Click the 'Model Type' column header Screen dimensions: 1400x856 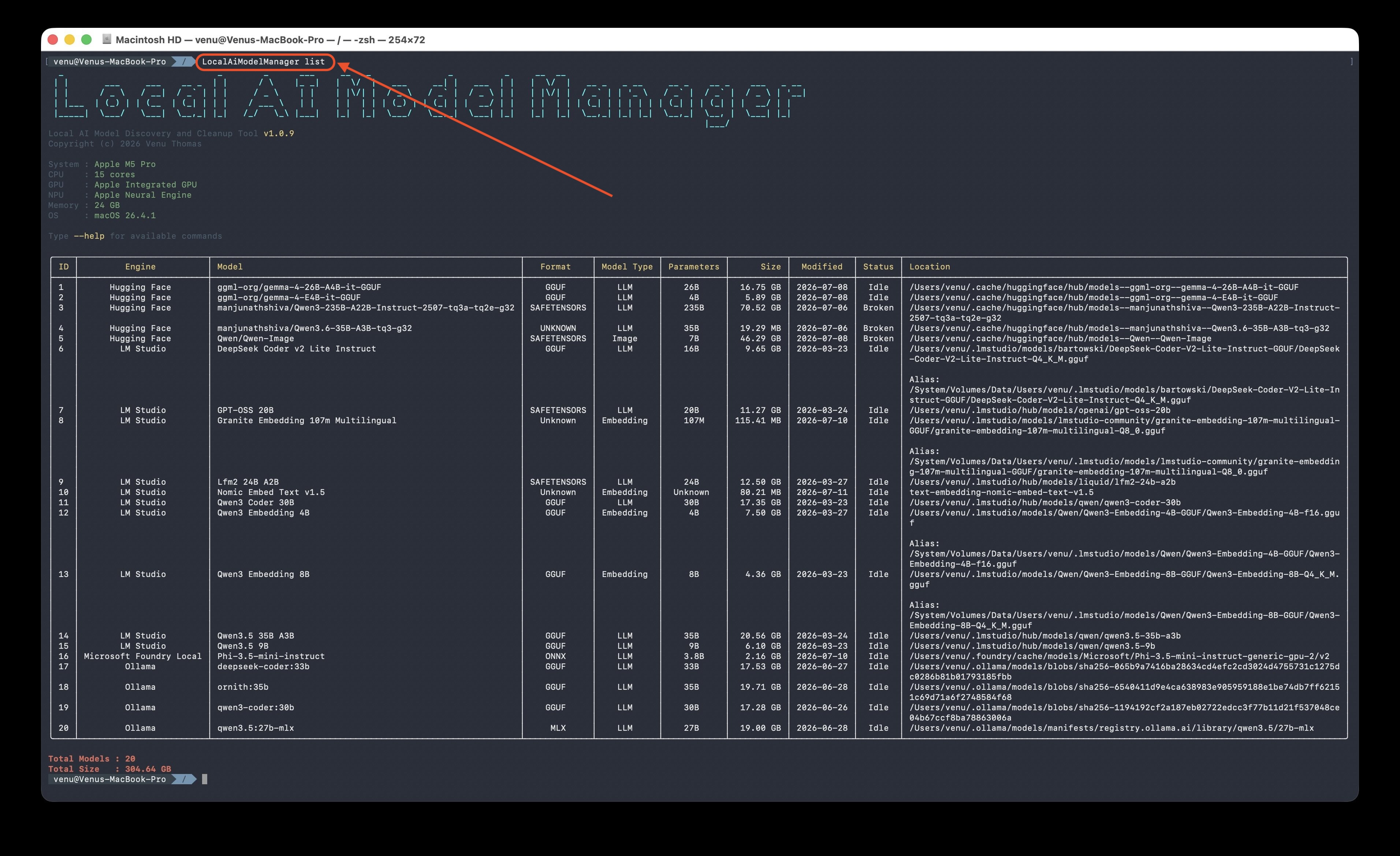coord(627,267)
